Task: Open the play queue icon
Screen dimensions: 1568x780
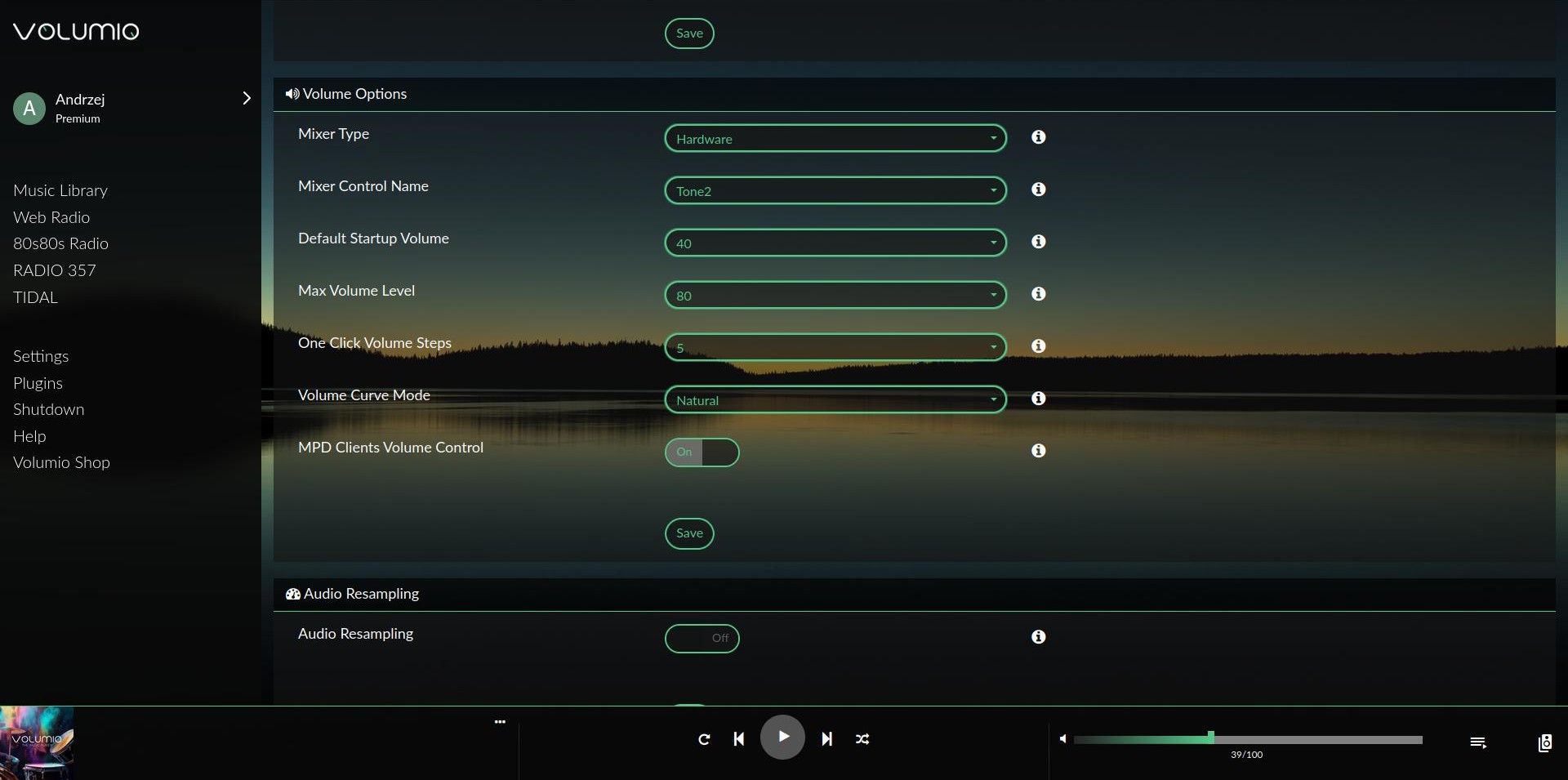Action: click(x=1477, y=742)
